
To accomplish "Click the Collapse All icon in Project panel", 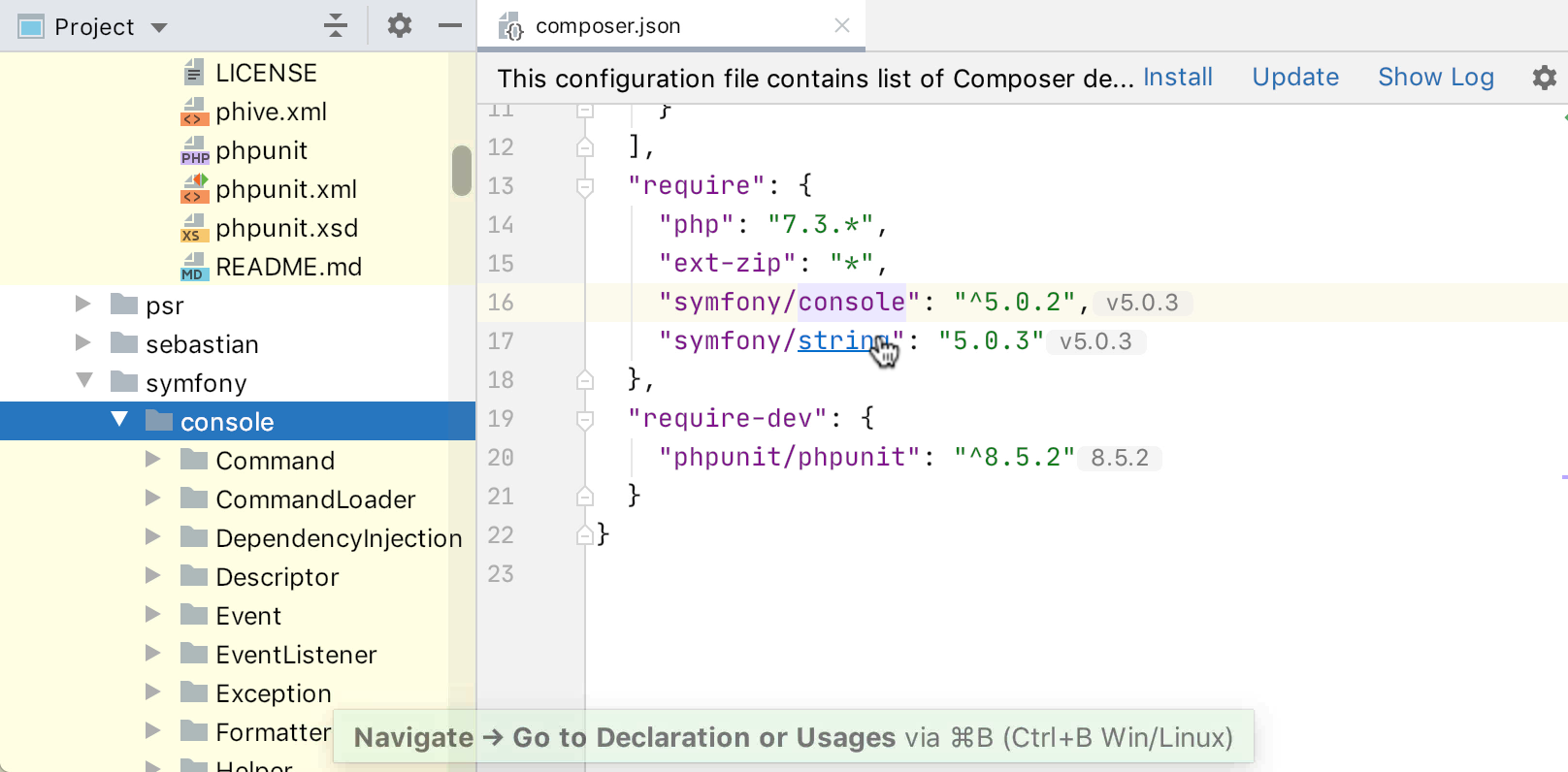I will [x=336, y=26].
